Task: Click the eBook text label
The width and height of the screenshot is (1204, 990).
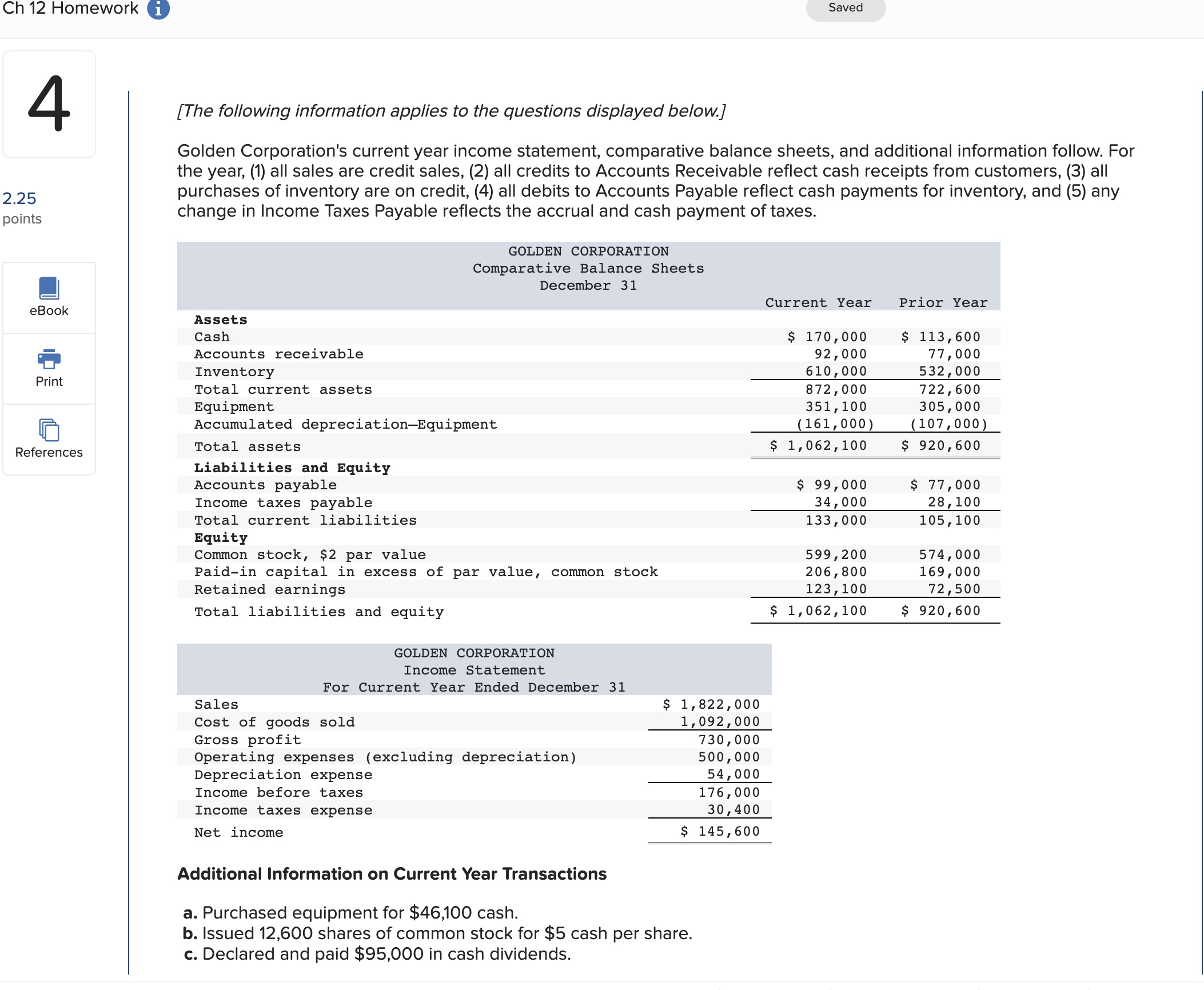Action: click(49, 310)
